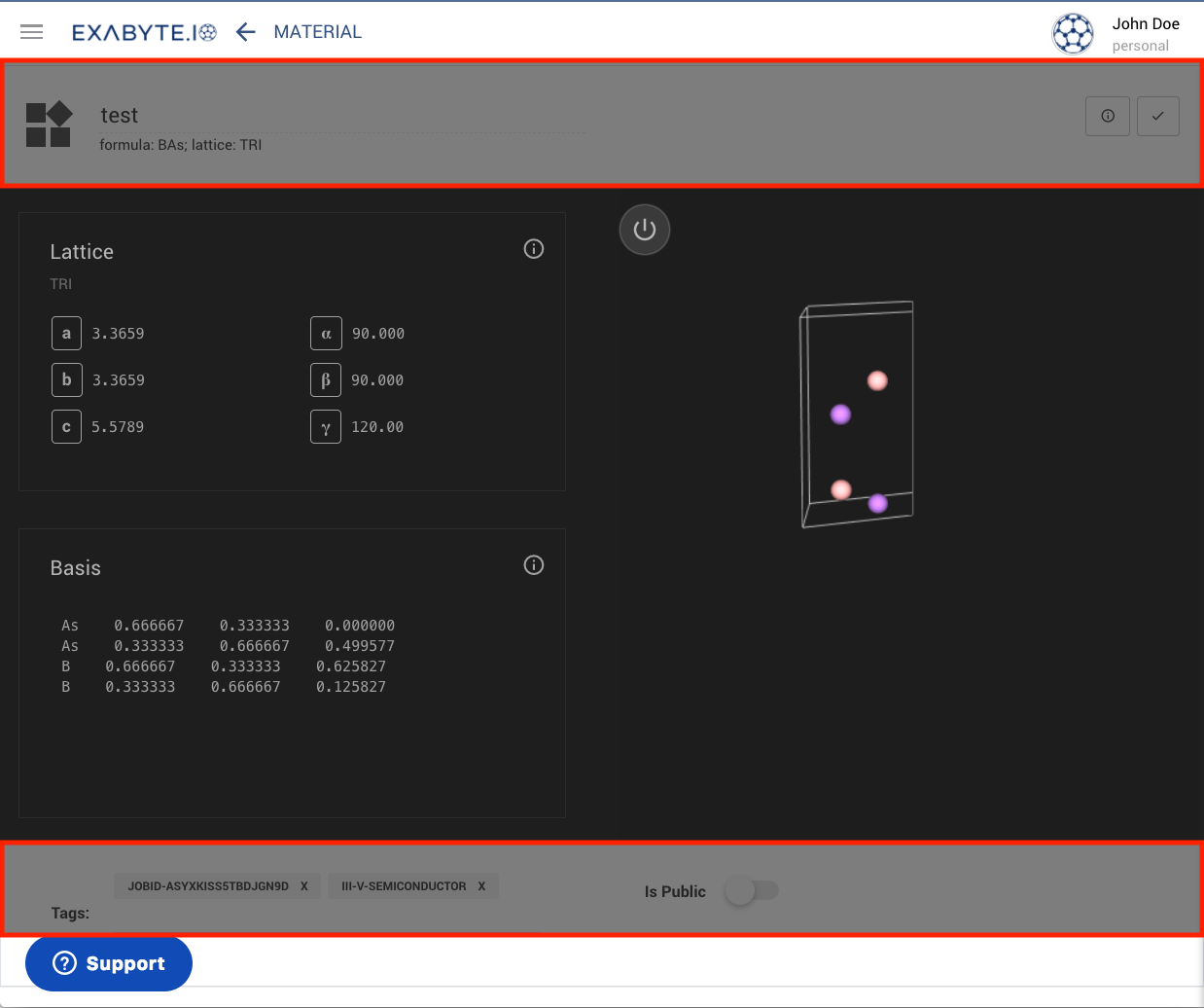Click the Support button
This screenshot has width=1204, height=1008.
pos(108,963)
